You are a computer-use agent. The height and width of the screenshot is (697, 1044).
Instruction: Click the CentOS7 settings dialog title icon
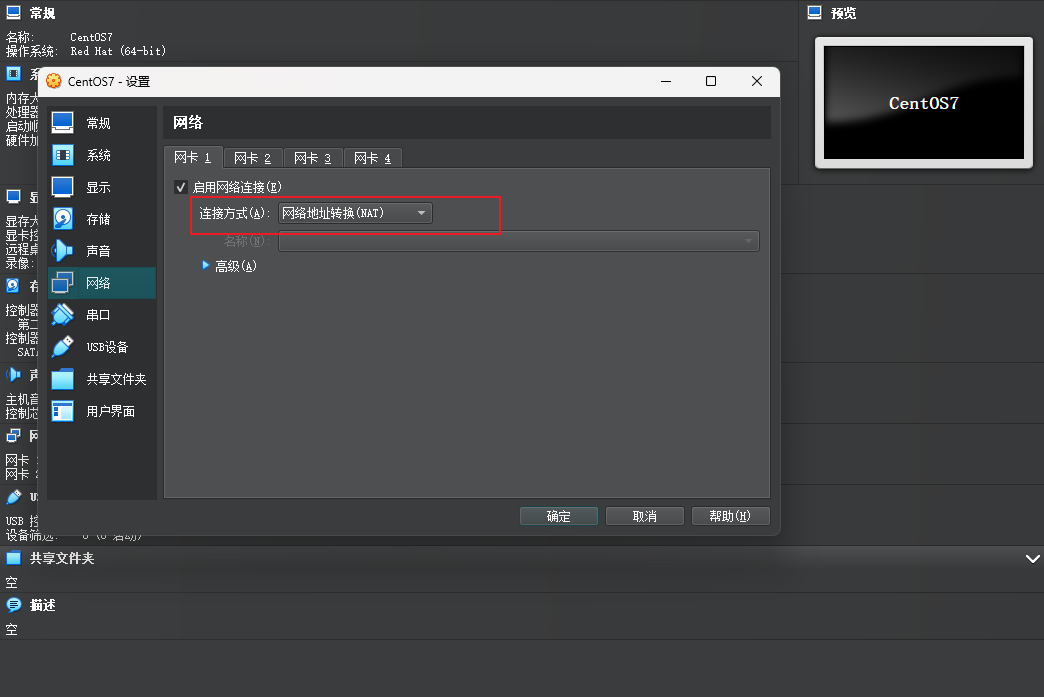point(54,81)
